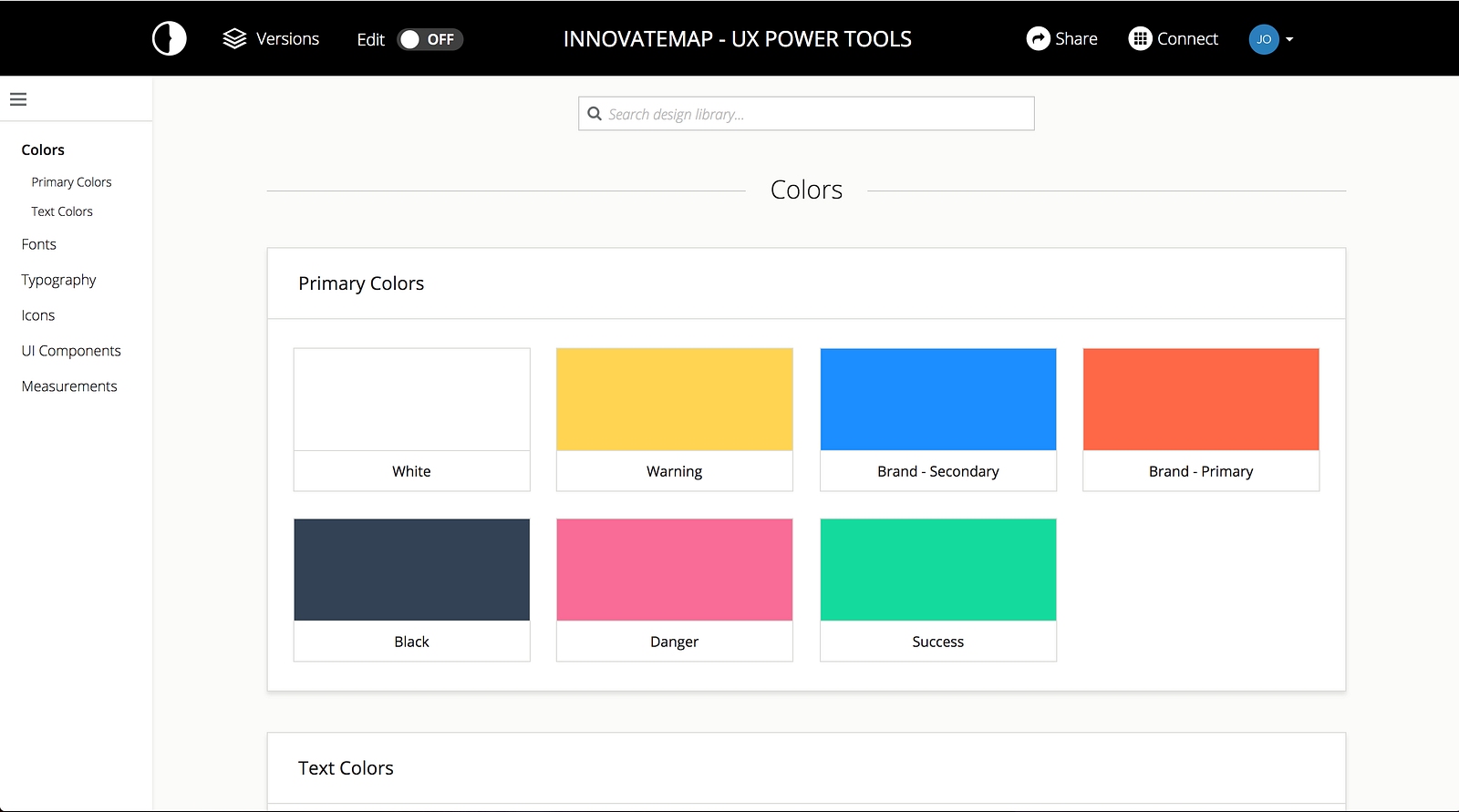This screenshot has height=812, width=1459.
Task: Click the Share arrow icon
Action: coord(1038,38)
